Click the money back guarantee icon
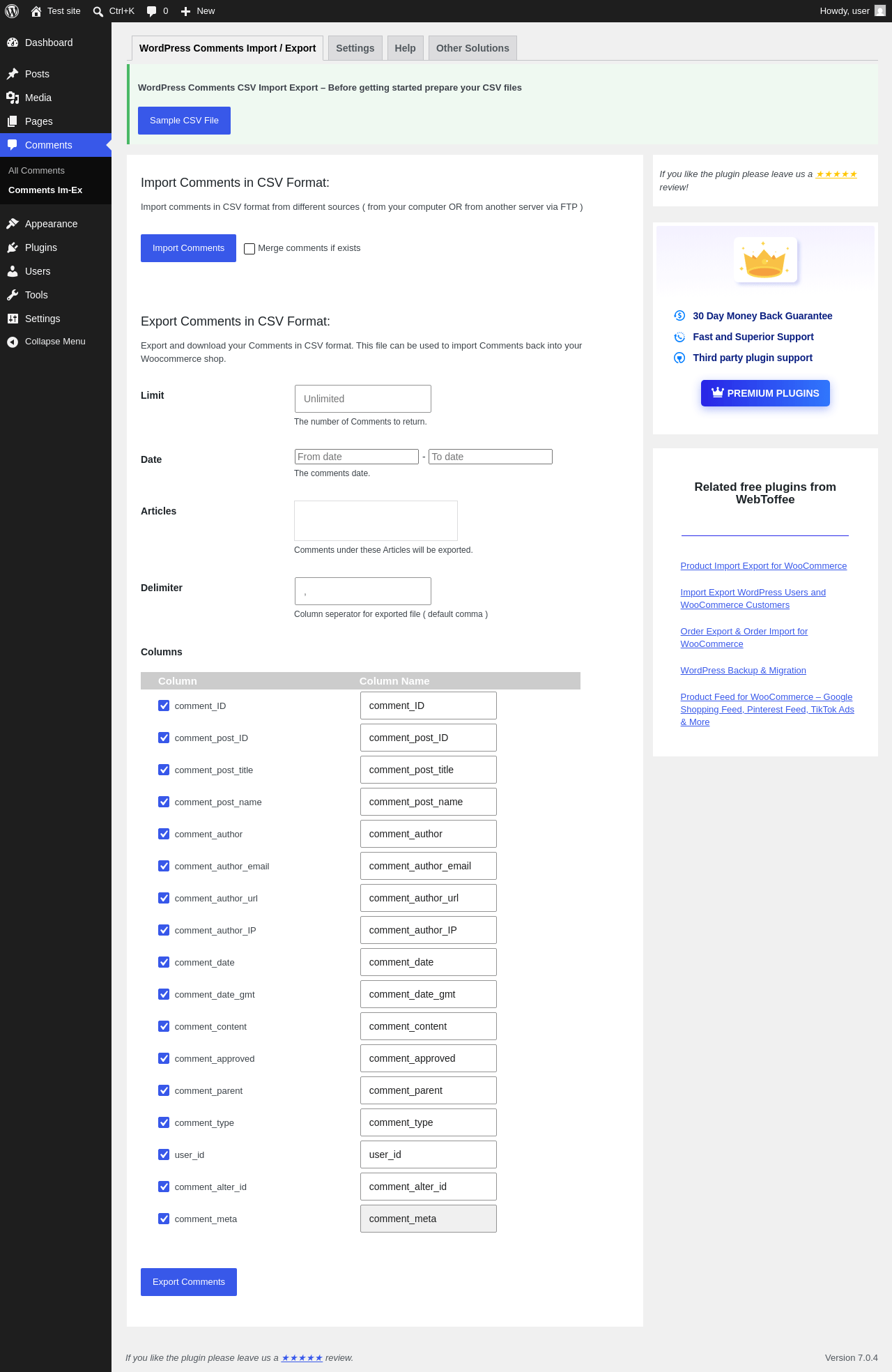The height and width of the screenshot is (1372, 892). (679, 316)
